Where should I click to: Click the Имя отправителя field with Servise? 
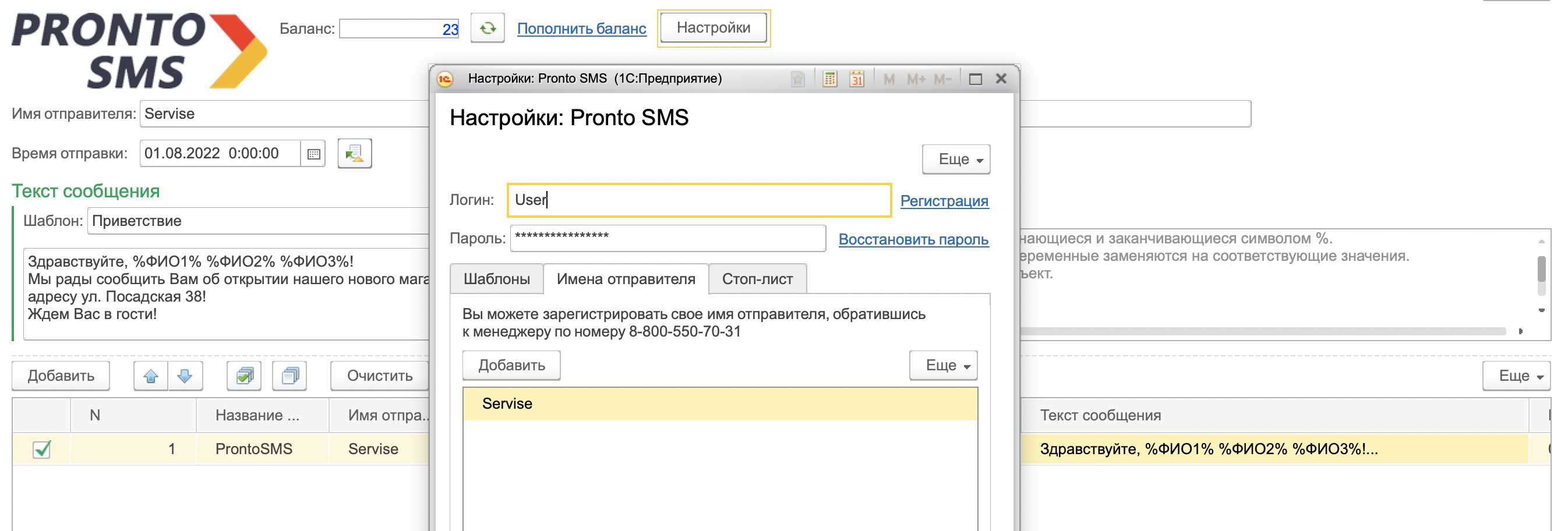[x=285, y=114]
